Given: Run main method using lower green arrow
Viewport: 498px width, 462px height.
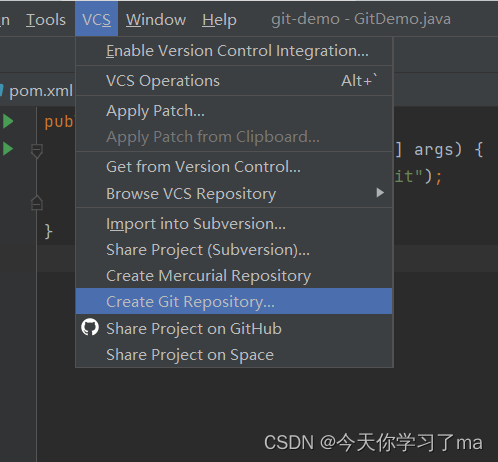Looking at the screenshot, I should [8, 148].
